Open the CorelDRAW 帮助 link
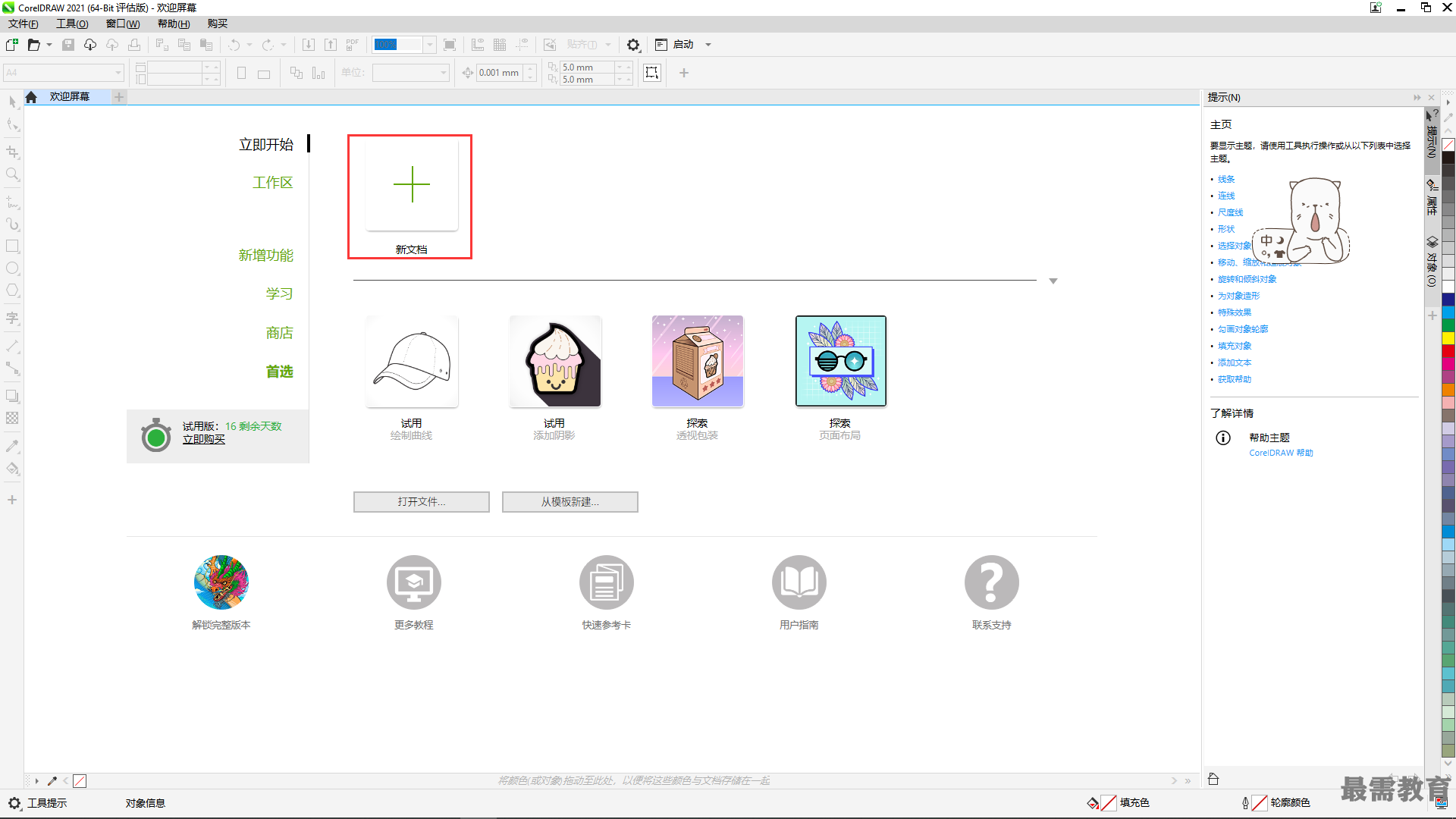This screenshot has height=819, width=1456. 1281,453
